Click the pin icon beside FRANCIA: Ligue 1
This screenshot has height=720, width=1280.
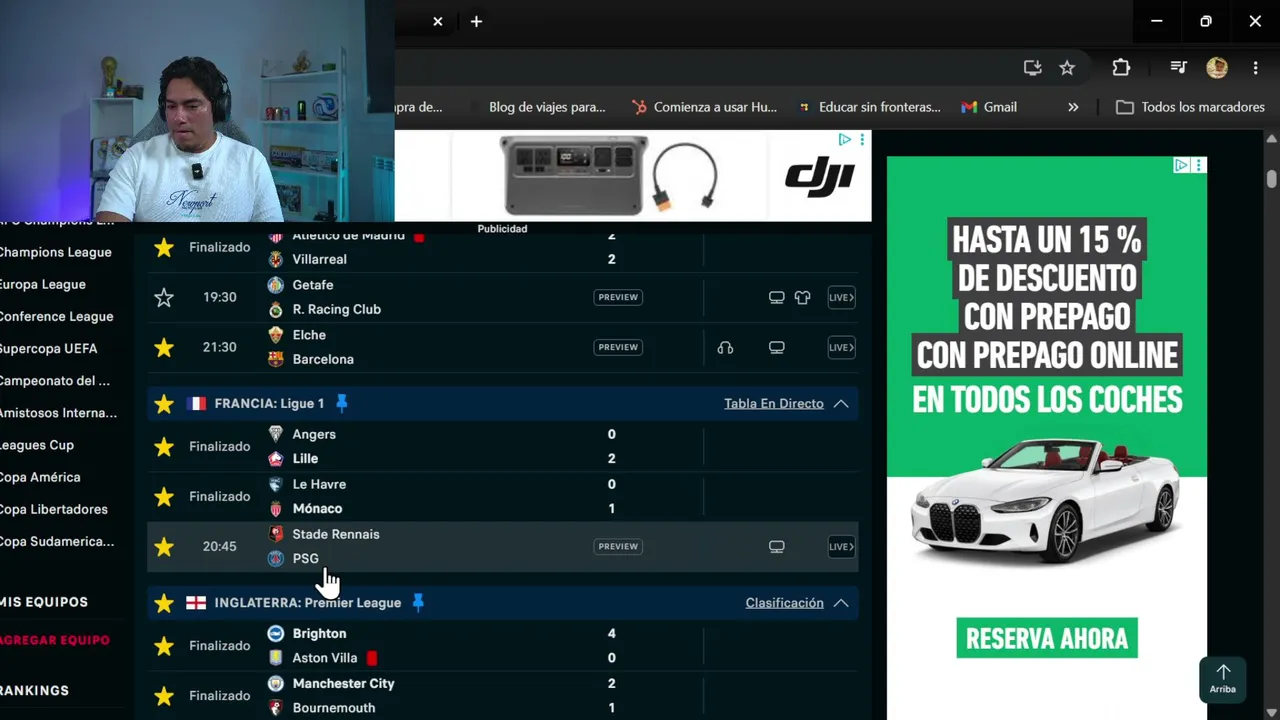click(341, 403)
